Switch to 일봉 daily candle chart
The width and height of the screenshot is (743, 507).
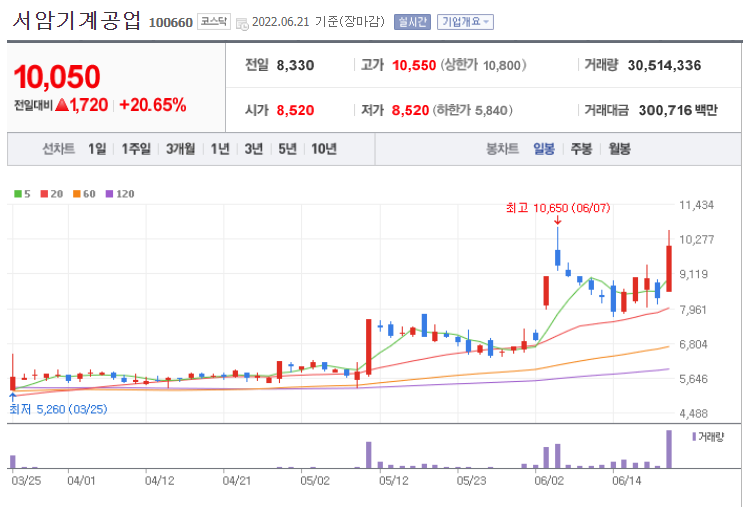tap(544, 149)
